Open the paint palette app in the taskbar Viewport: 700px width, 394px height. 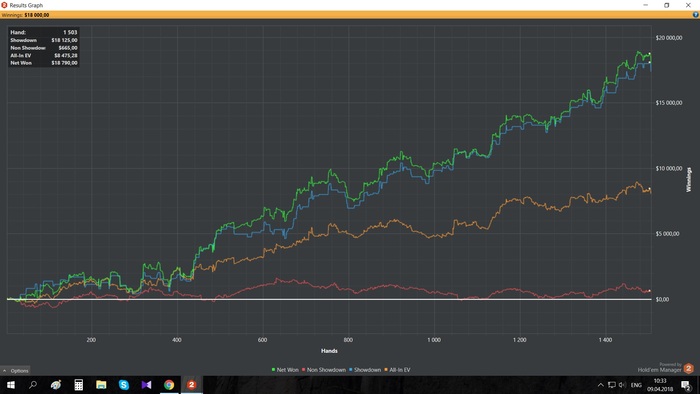[55, 385]
